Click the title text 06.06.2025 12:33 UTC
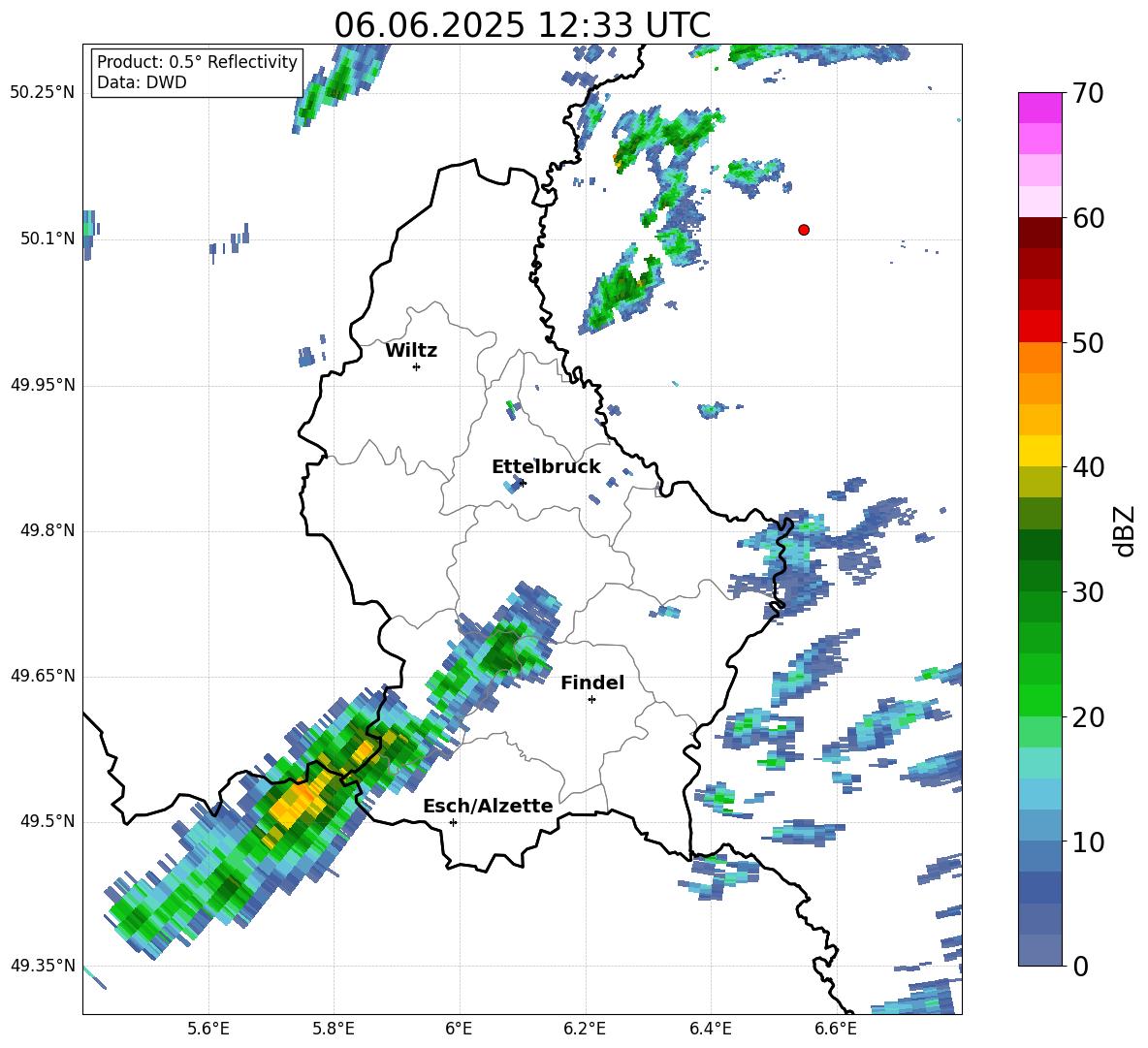Image resolution: width=1148 pixels, height=1048 pixels. point(522,25)
